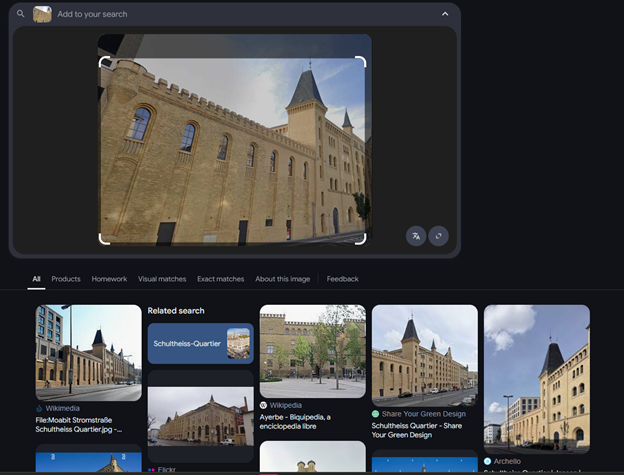The height and width of the screenshot is (475, 624).
Task: Click the Wikipedia source icon
Action: [263, 405]
